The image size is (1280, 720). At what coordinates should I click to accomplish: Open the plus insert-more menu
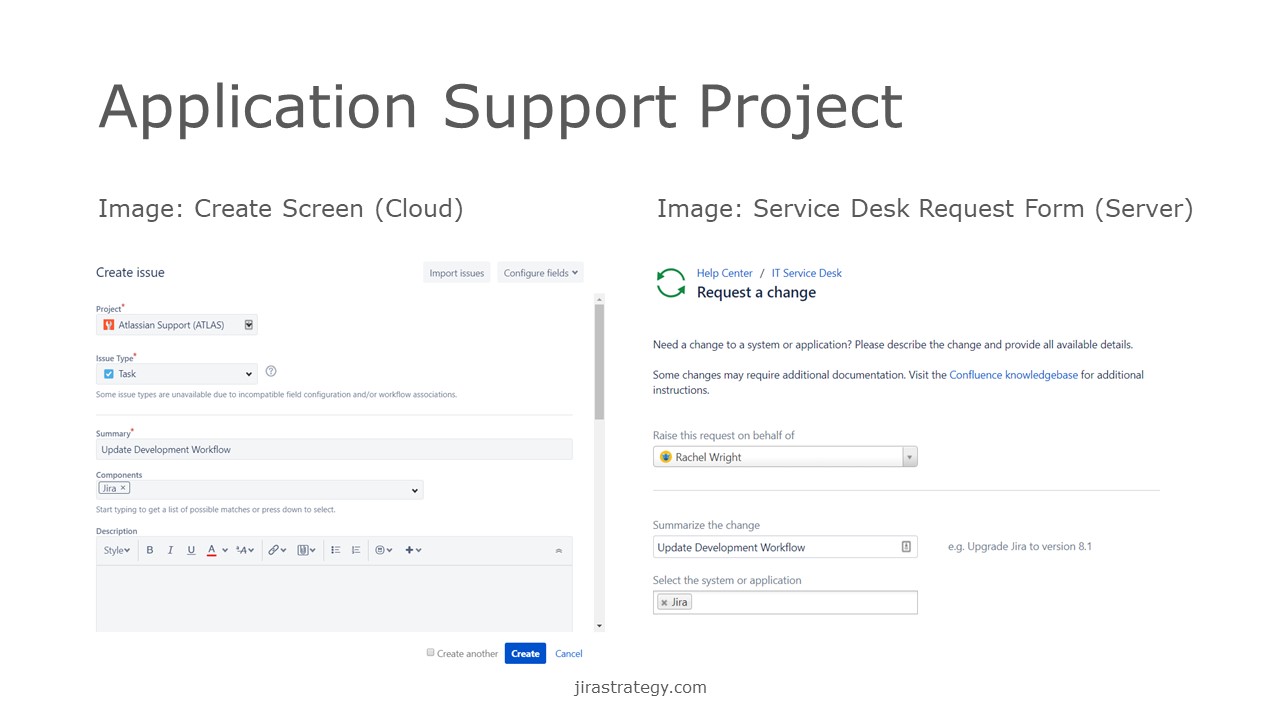coord(413,550)
